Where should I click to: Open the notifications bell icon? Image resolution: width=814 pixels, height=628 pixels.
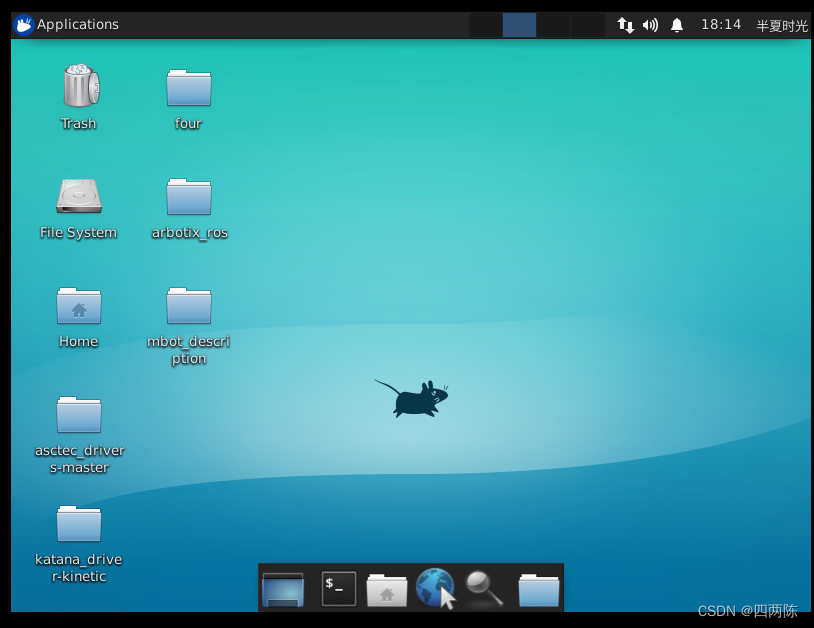[677, 25]
